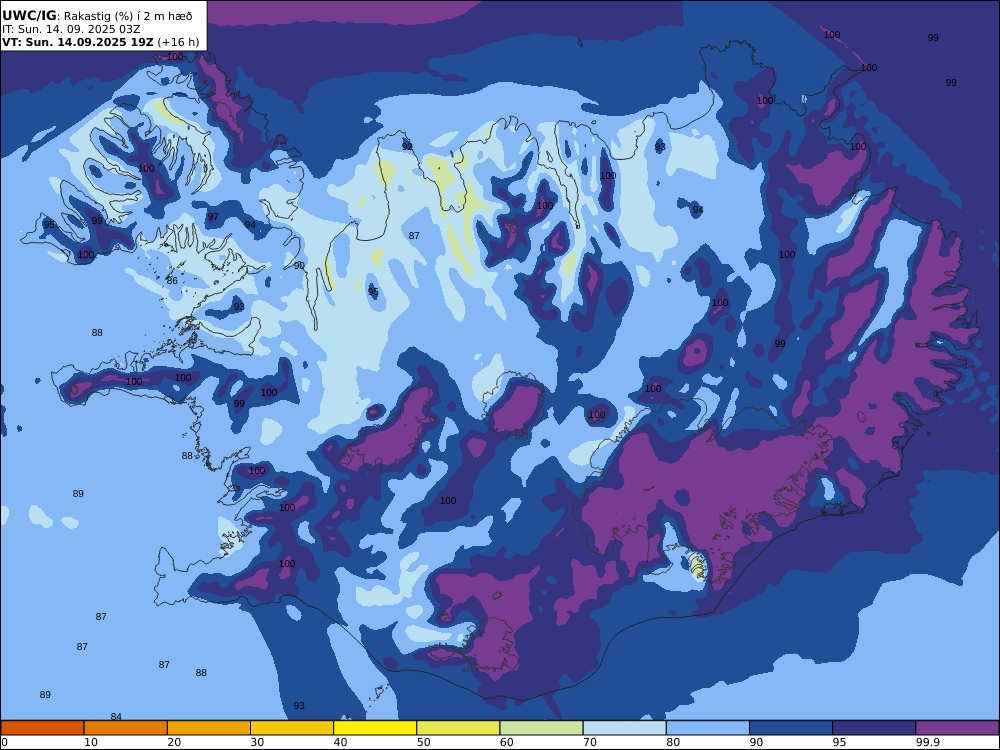This screenshot has height=750, width=1000.
Task: Click the '50' legend tick label
Action: point(423,742)
